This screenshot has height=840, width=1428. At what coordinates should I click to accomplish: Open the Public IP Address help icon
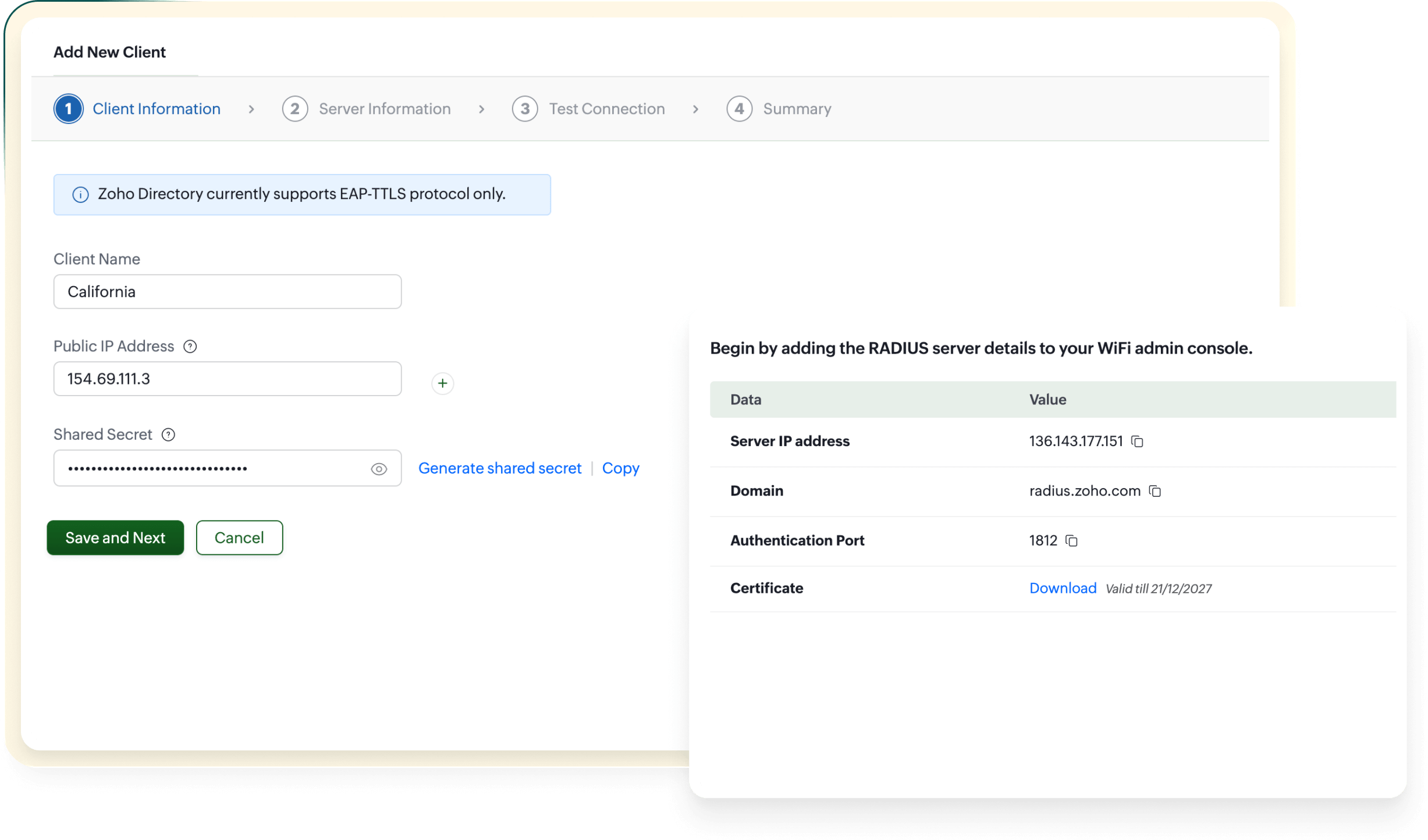pyautogui.click(x=189, y=346)
